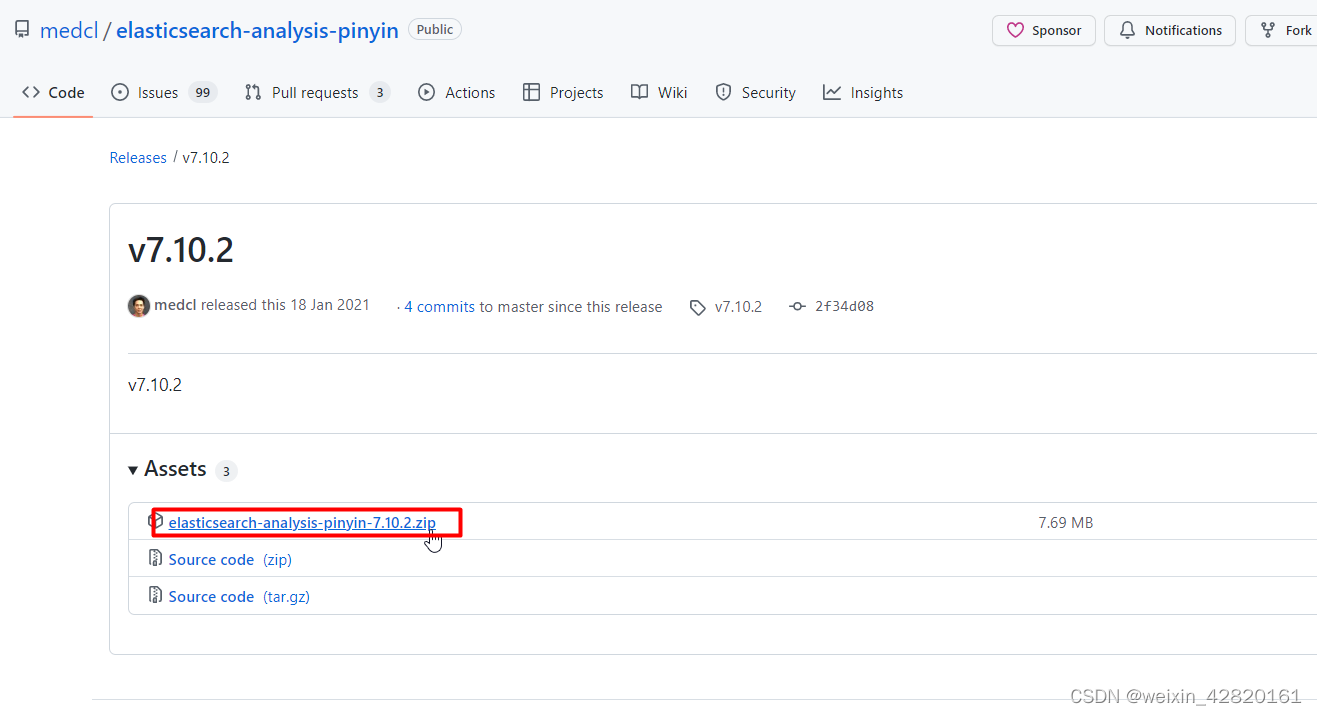Image resolution: width=1317 pixels, height=715 pixels.
Task: Open the elasticsearch-analysis-pinyin repository link
Action: click(x=257, y=30)
